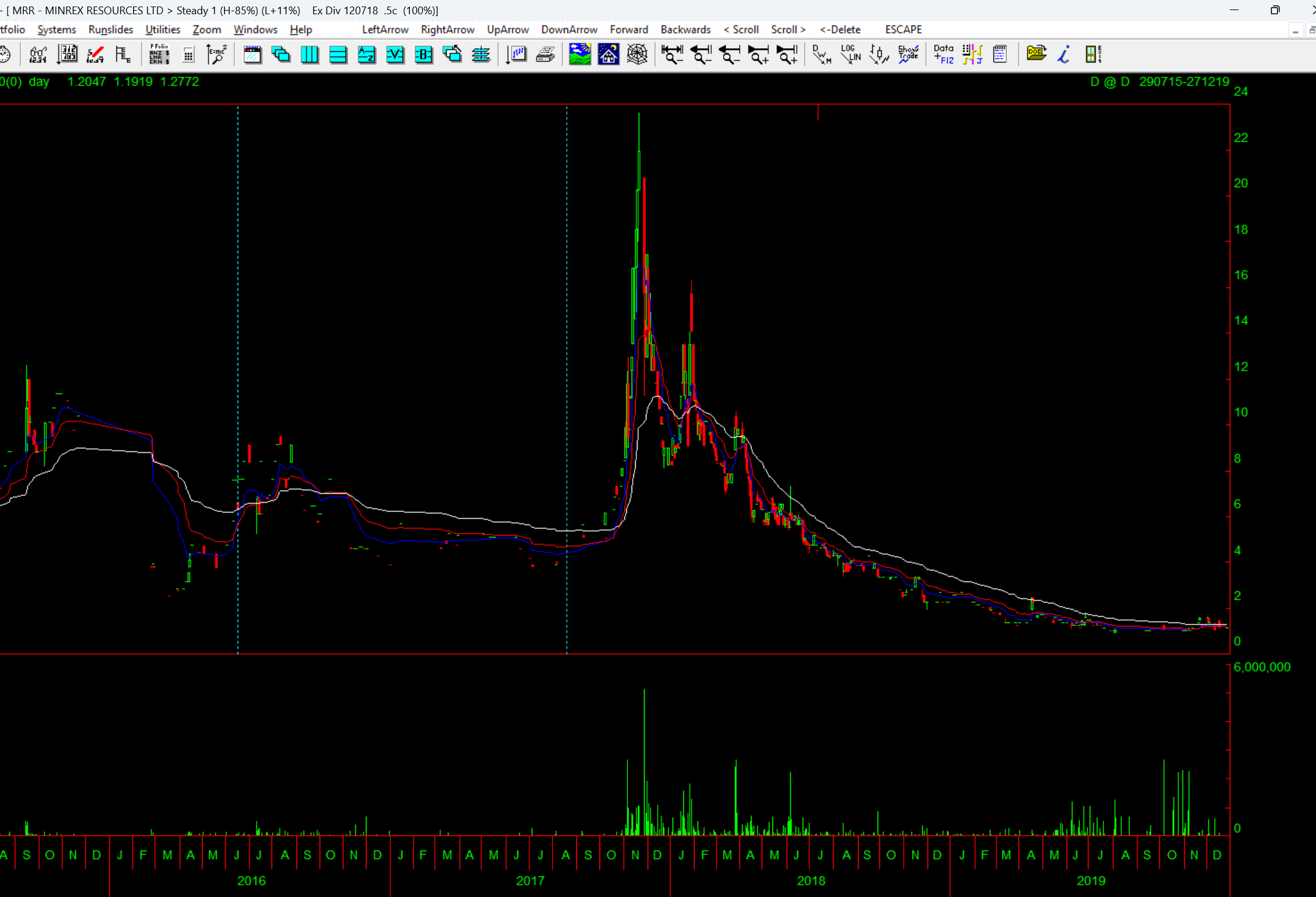Click the Data +F12 icon
Viewport: 1316px width, 897px height.
943,55
